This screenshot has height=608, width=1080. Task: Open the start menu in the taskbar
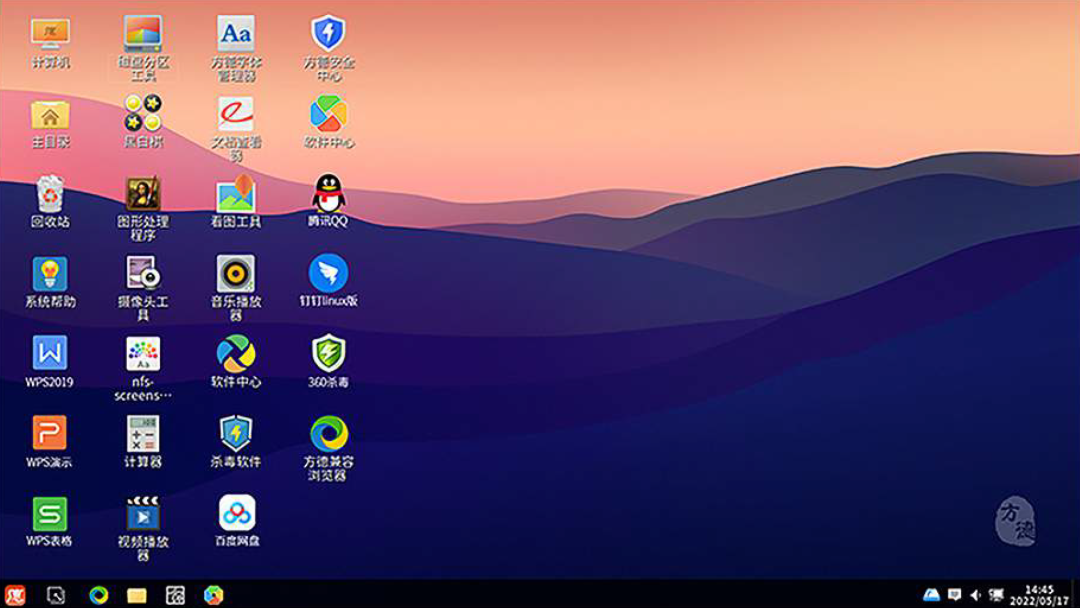(x=15, y=595)
